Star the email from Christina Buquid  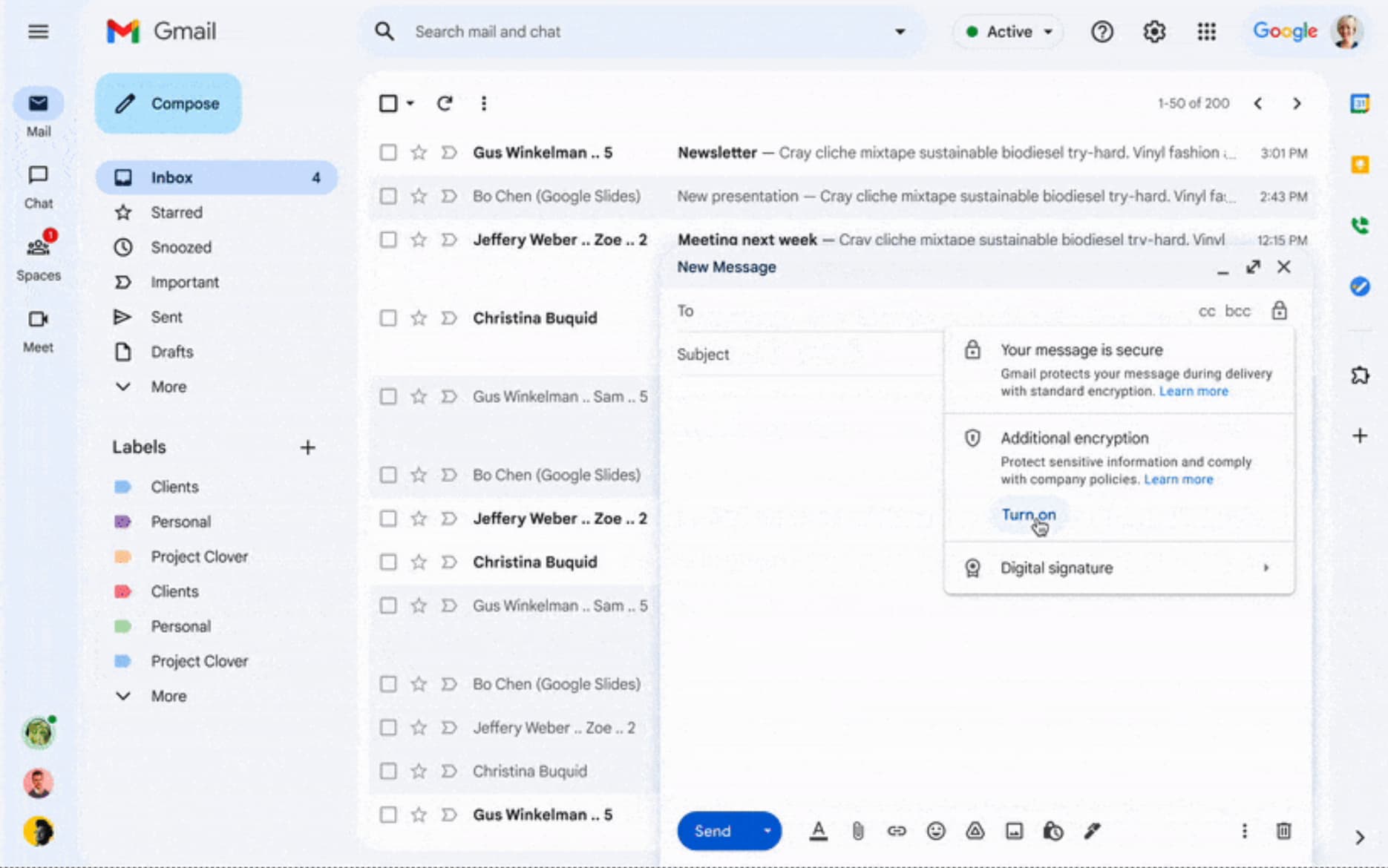[x=418, y=318]
